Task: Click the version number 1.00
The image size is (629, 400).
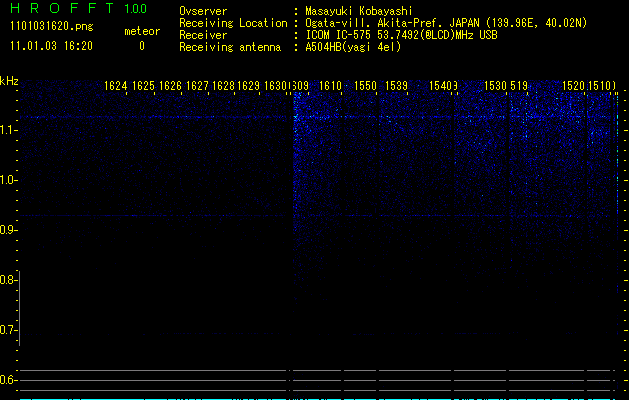Action: pyautogui.click(x=135, y=9)
